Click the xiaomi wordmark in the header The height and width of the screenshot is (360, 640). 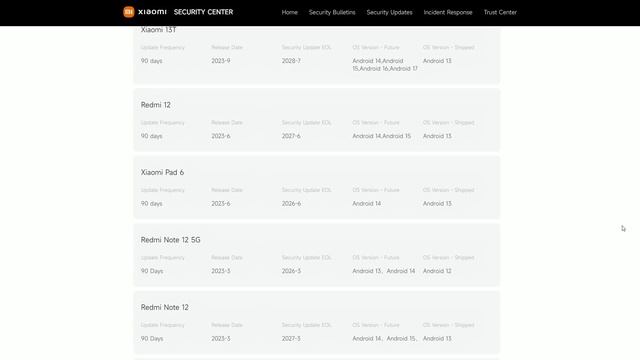pos(152,12)
